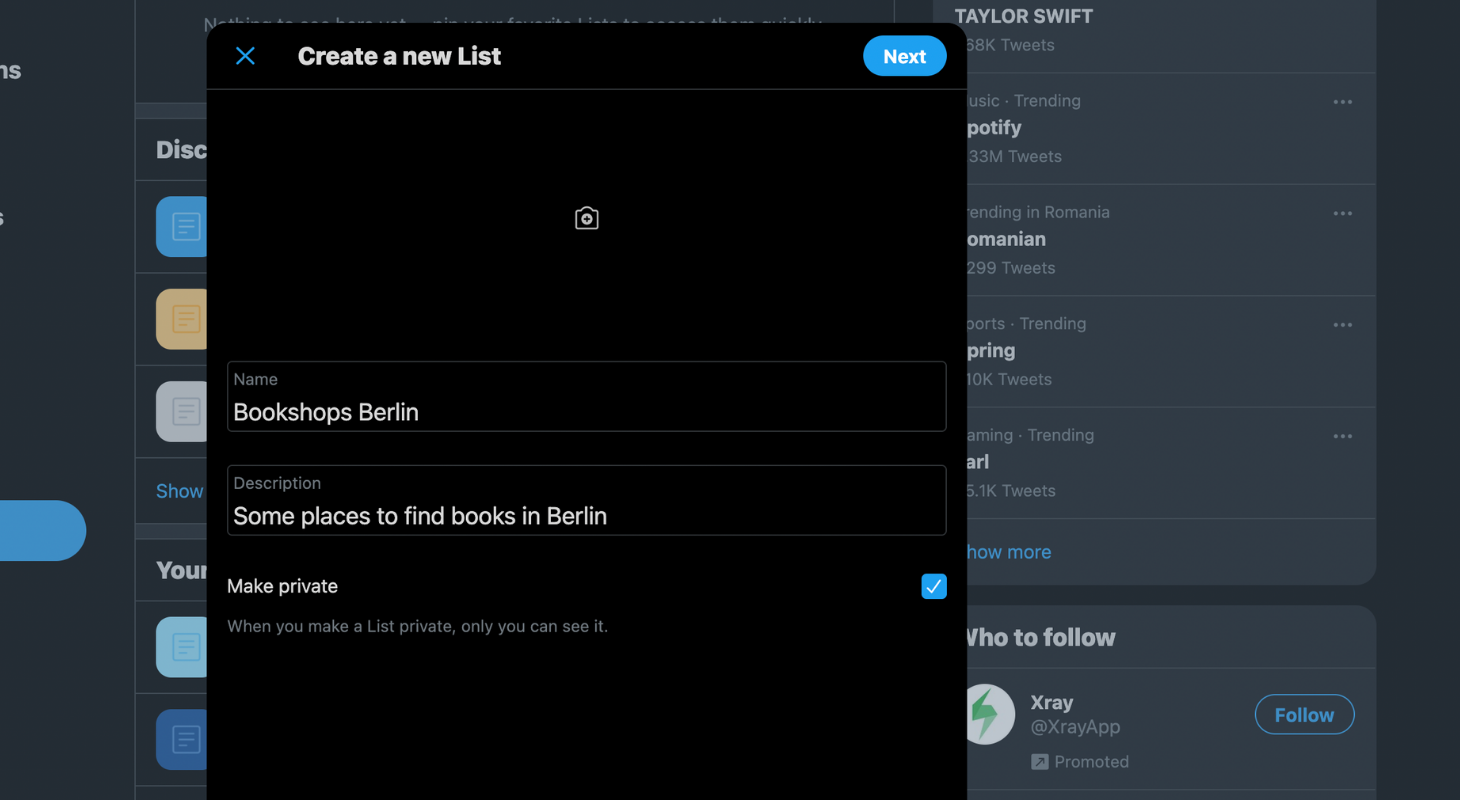Image resolution: width=1460 pixels, height=800 pixels.
Task: Add a List banner photo via camera icon
Action: 587,218
